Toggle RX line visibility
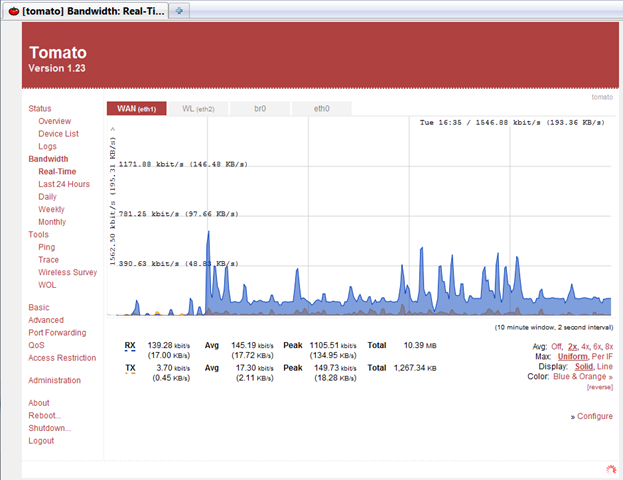Screen dimensions: 623x480 click(x=130, y=346)
